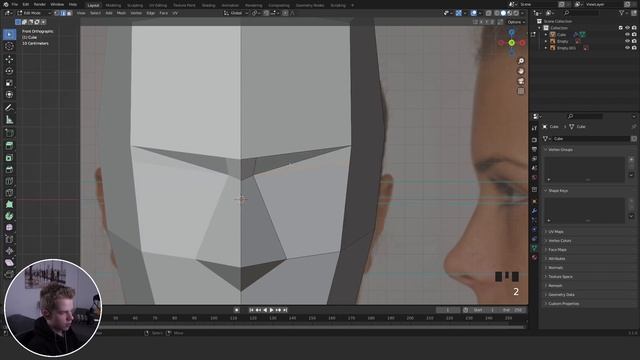Activate the Cursor tool
The image size is (640, 360).
[x=9, y=46]
